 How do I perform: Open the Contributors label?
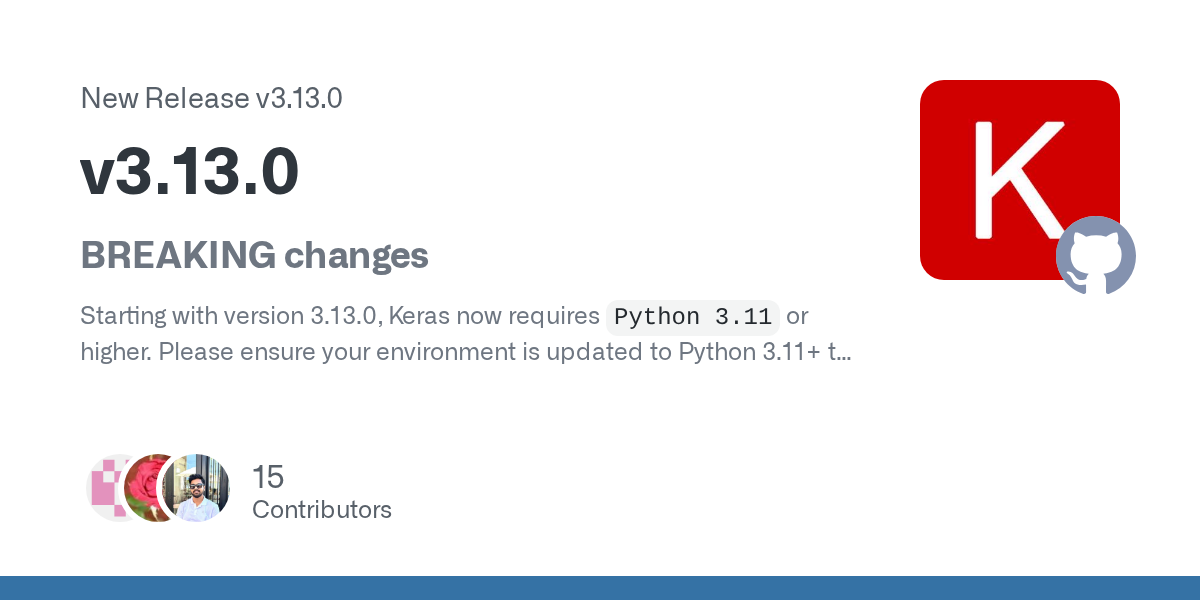[x=321, y=510]
